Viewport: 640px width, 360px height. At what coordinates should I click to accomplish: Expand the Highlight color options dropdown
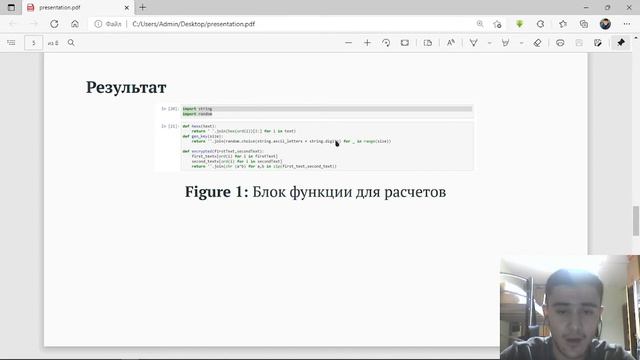[x=521, y=42]
